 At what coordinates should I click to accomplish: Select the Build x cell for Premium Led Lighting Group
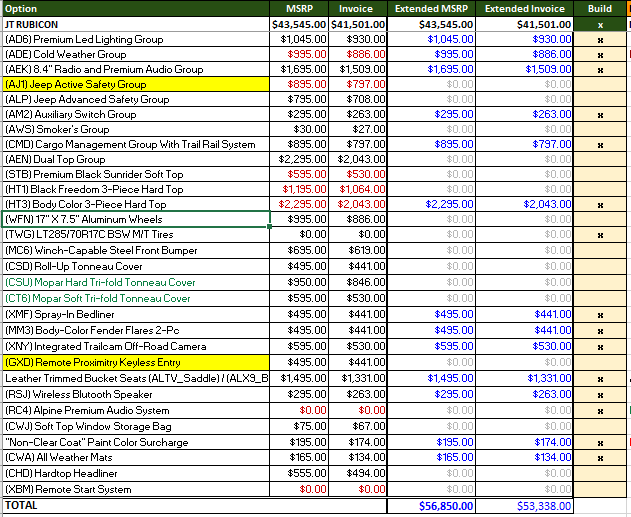[x=600, y=39]
